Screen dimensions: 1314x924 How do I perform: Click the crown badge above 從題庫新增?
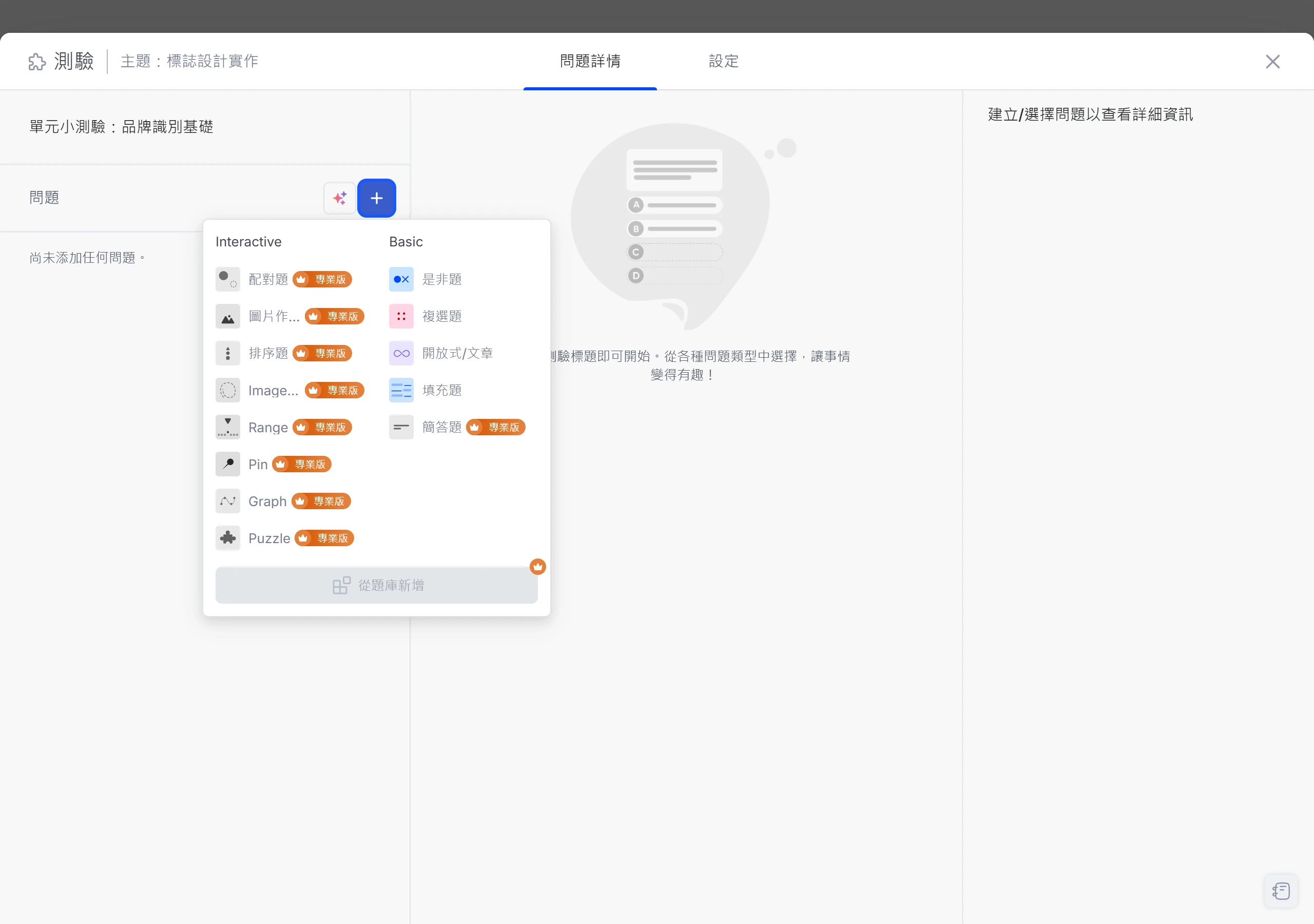(537, 567)
